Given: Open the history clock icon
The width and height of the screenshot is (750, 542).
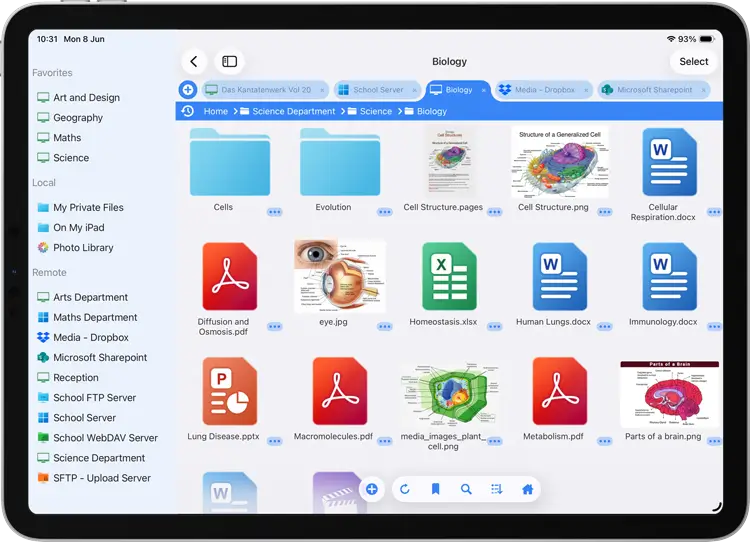Looking at the screenshot, I should (188, 111).
